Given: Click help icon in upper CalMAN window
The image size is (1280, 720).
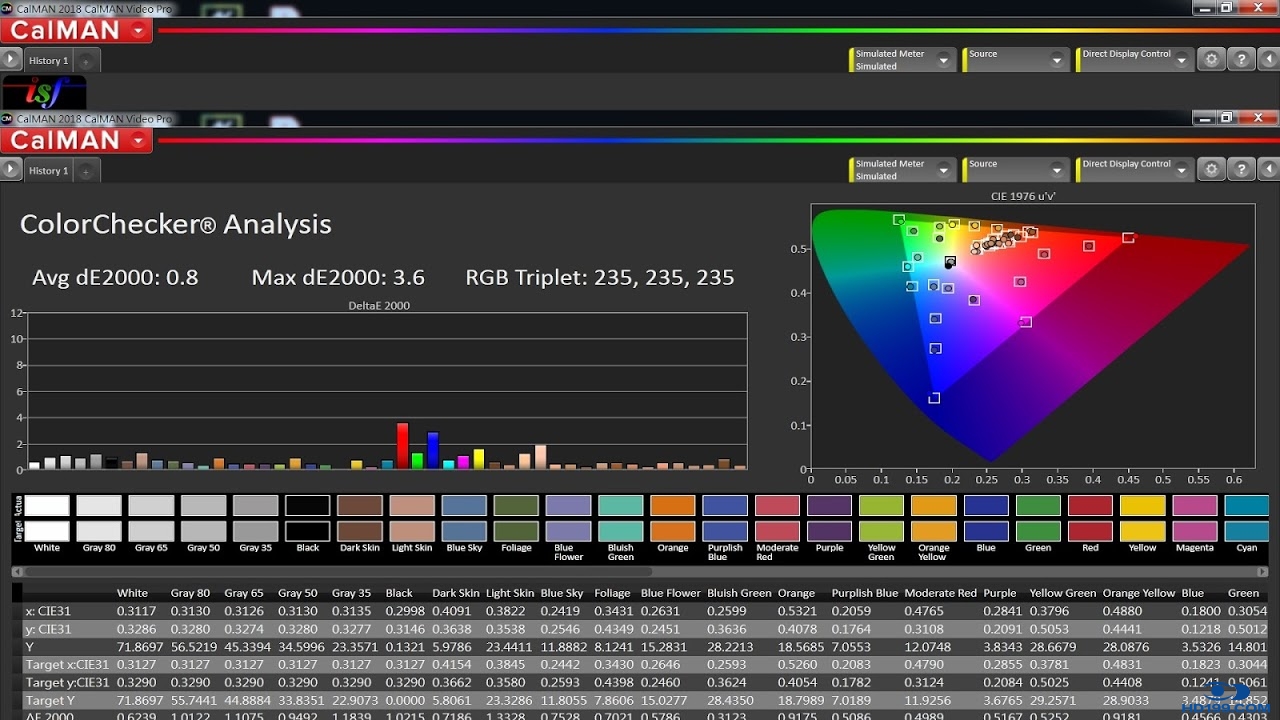Looking at the screenshot, I should (1240, 59).
